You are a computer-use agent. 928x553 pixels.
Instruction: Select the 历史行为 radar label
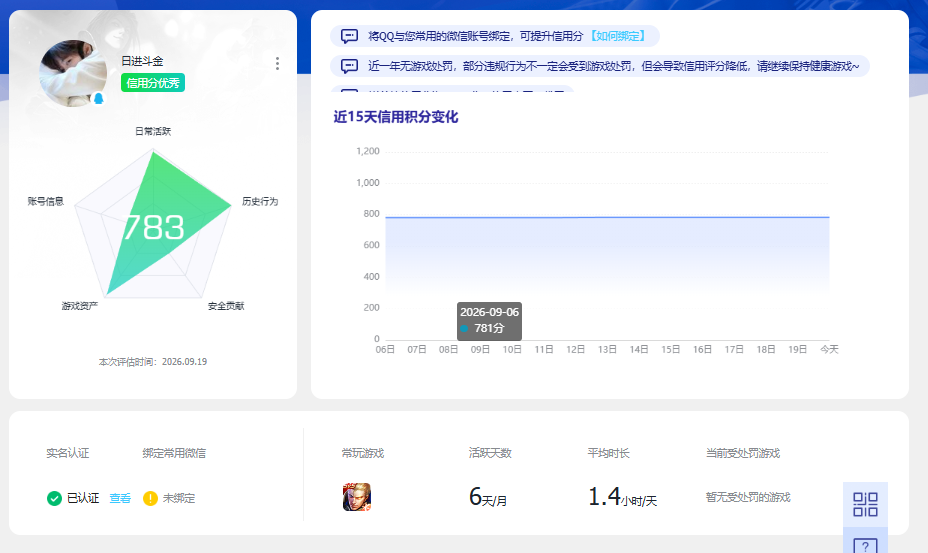(260, 201)
